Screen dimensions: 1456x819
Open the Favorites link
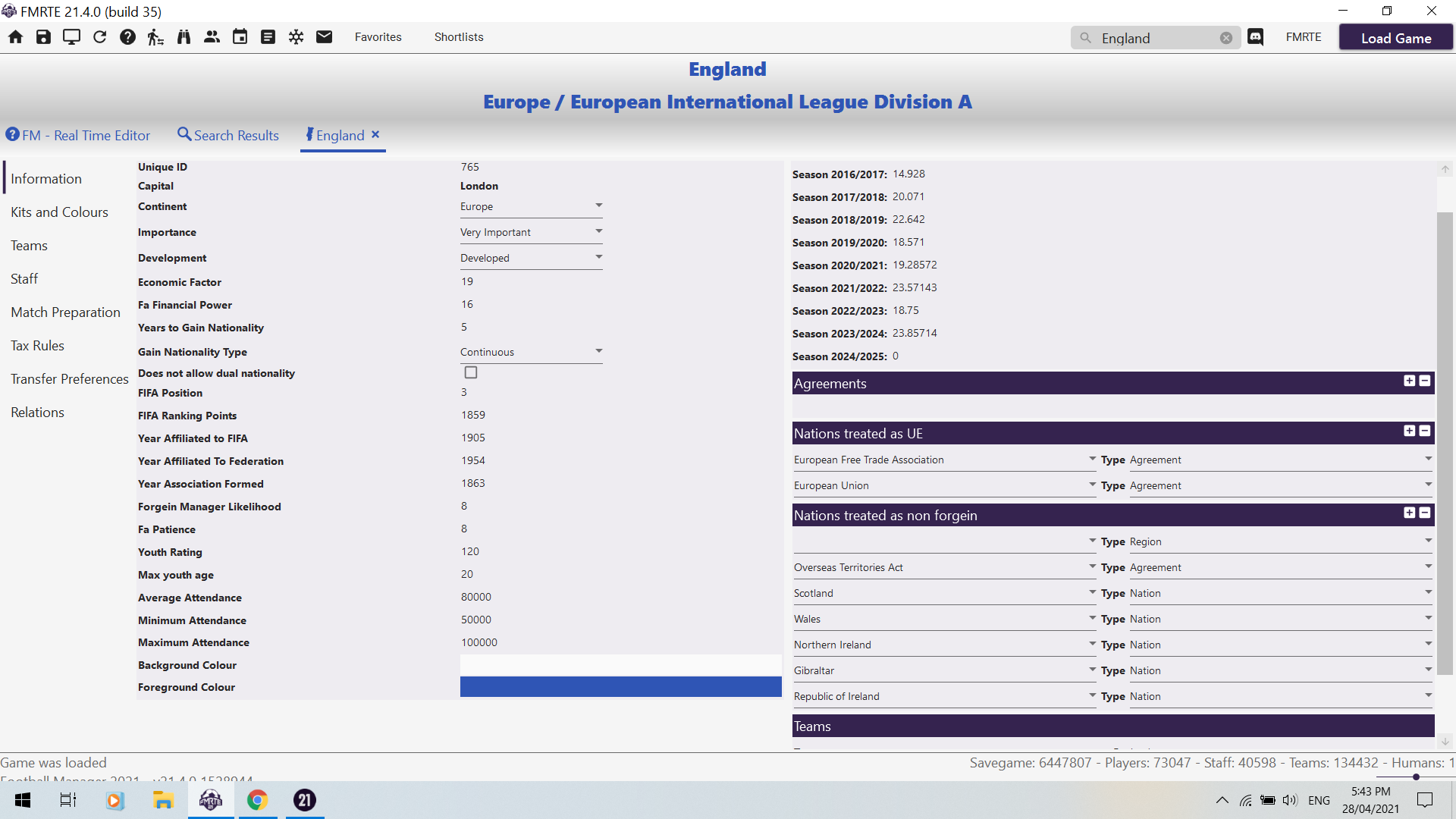point(378,37)
